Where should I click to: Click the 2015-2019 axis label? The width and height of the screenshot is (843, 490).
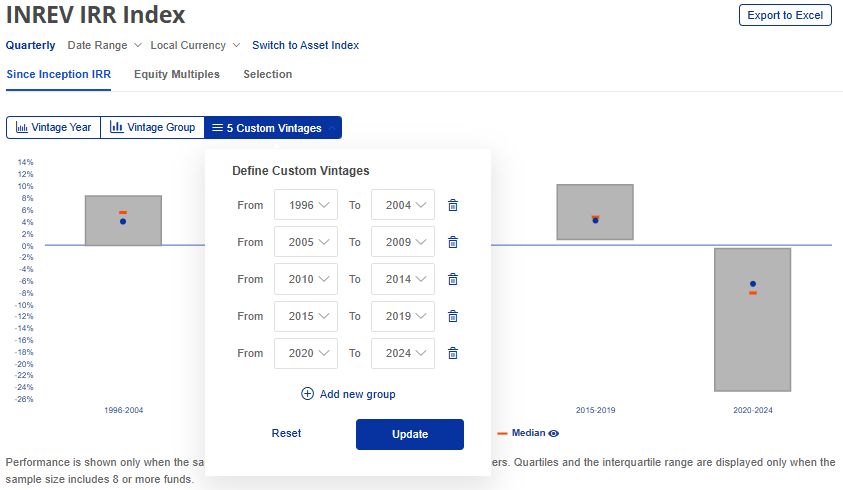[595, 410]
